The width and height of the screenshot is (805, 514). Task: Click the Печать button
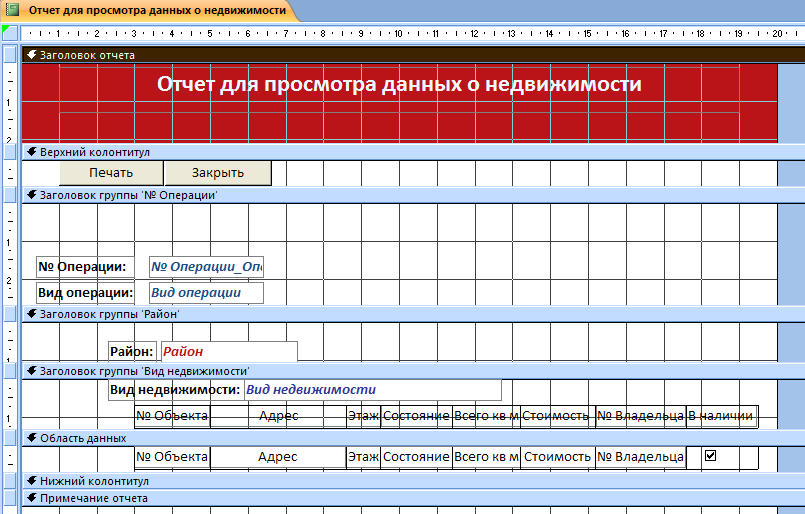point(111,173)
